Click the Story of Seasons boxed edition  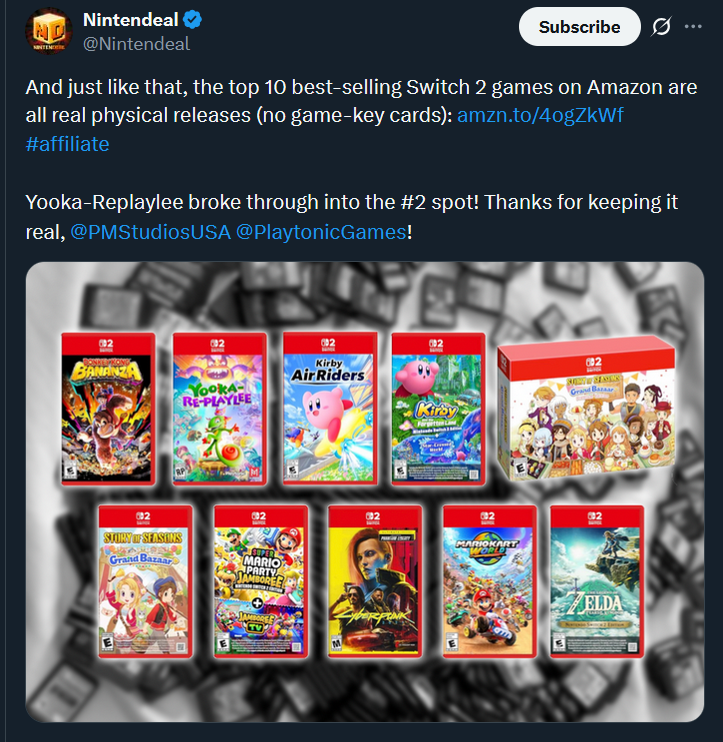coord(586,408)
